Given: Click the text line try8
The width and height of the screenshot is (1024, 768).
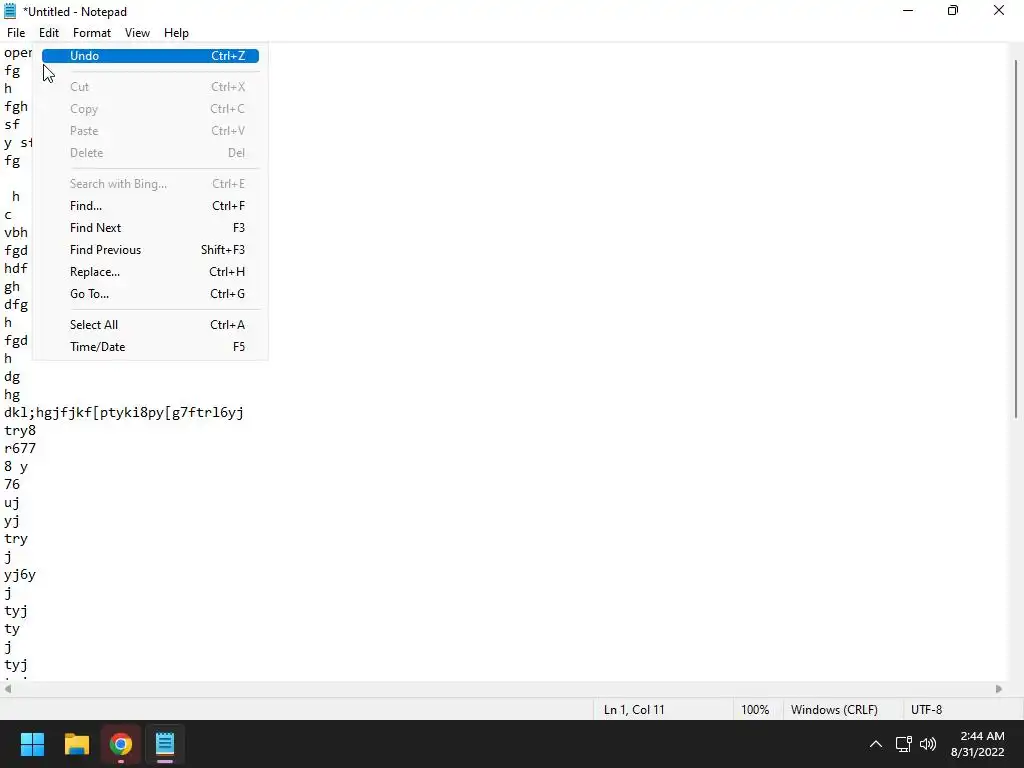Looking at the screenshot, I should tap(20, 430).
